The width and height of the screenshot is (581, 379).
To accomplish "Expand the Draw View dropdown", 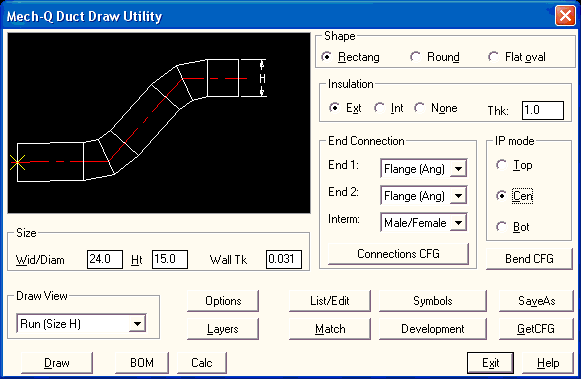I will point(137,324).
